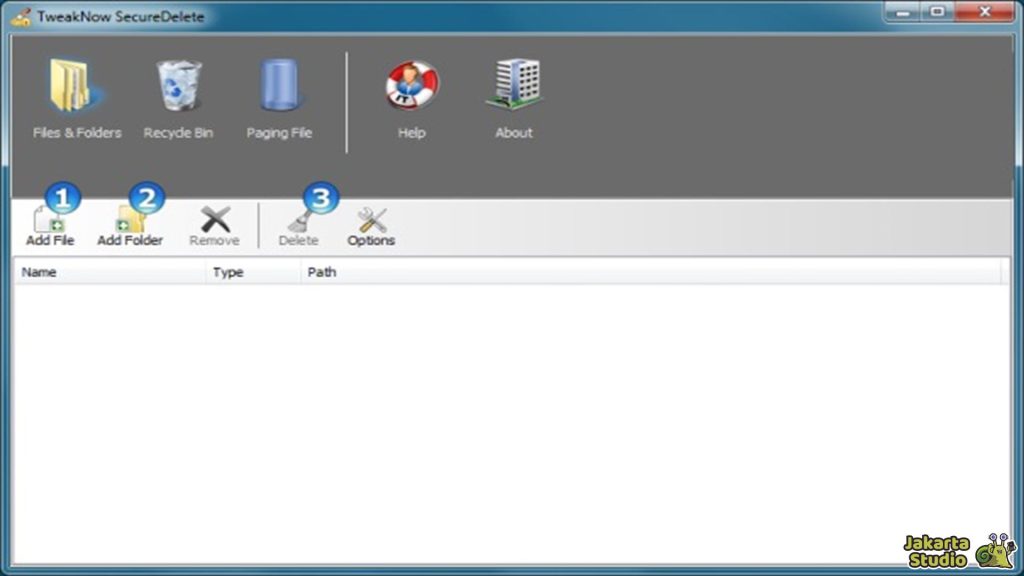
Task: Click the Delete broom icon
Action: point(298,220)
